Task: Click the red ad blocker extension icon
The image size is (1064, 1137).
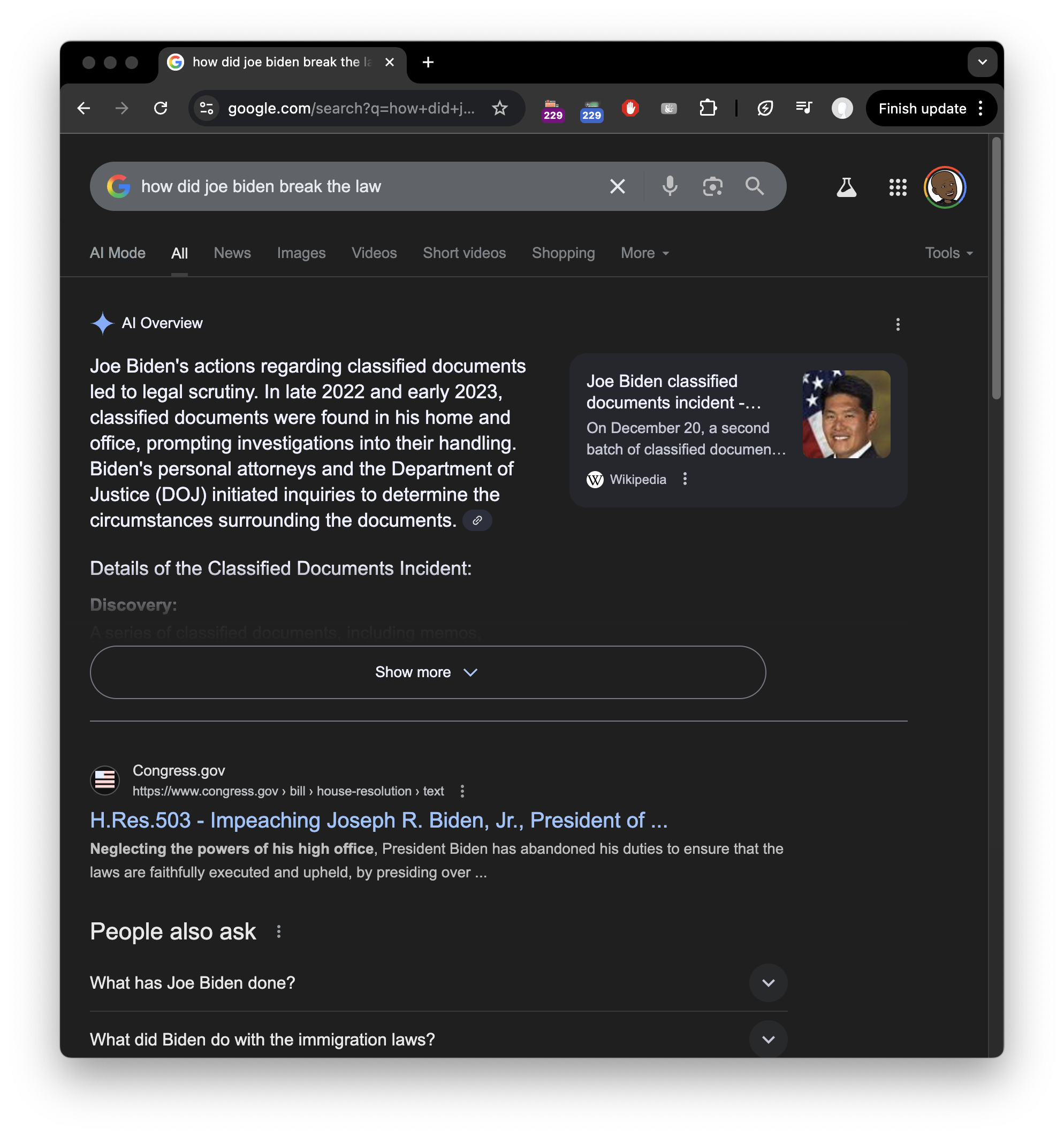Action: pyautogui.click(x=630, y=108)
